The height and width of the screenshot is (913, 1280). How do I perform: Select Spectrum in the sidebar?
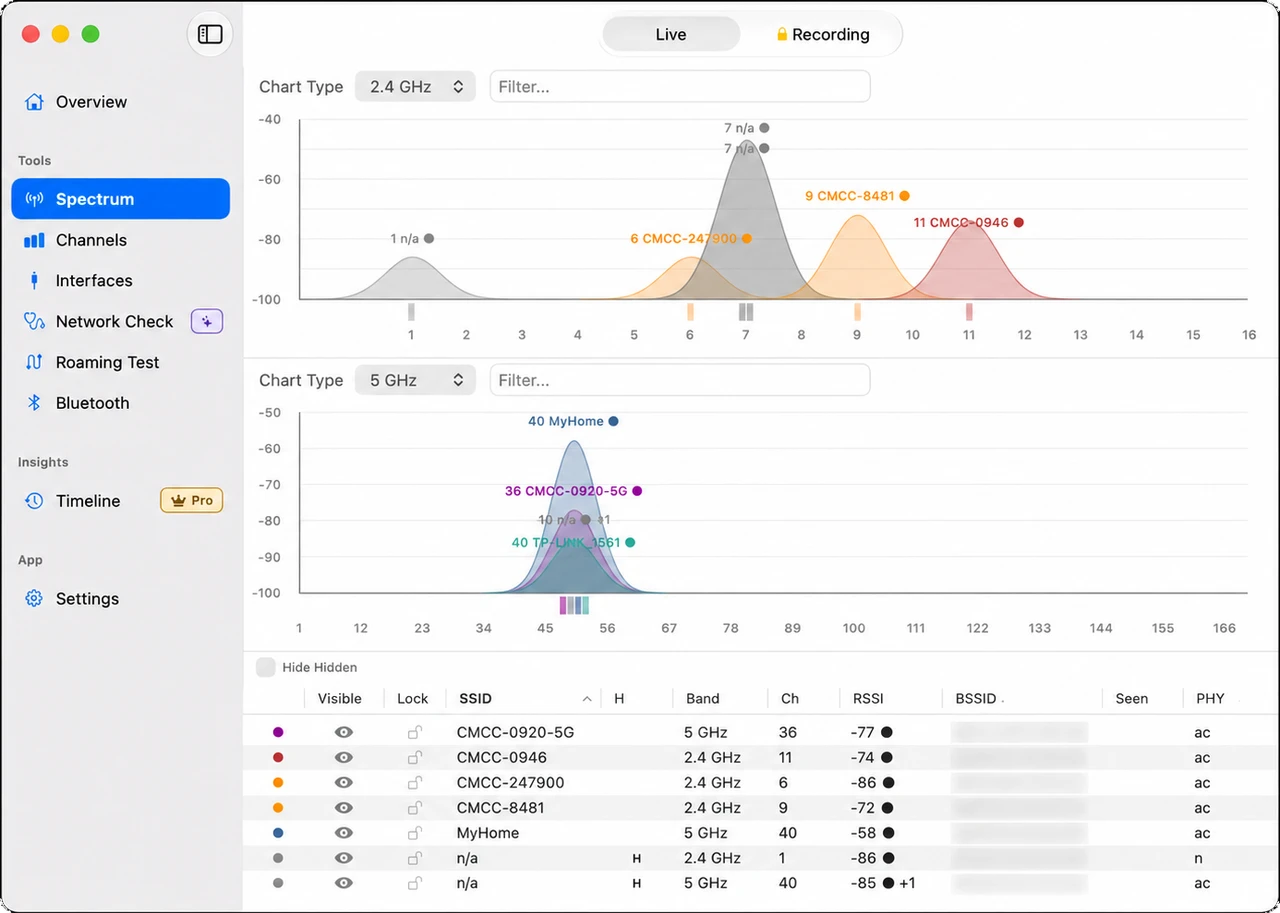[121, 199]
